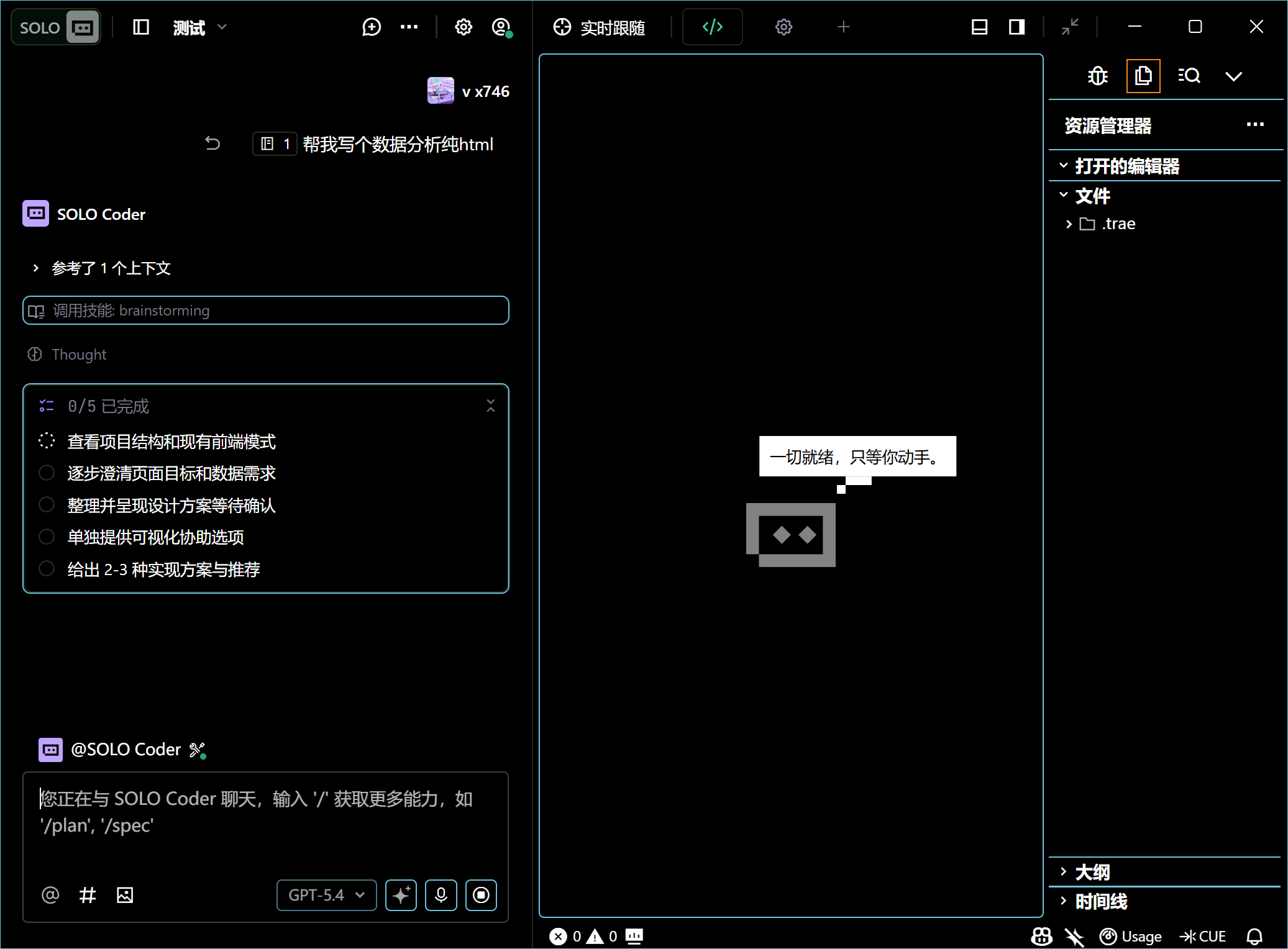Screen dimensions: 1288x949
Task: Click the debug bug icon
Action: coord(1098,76)
